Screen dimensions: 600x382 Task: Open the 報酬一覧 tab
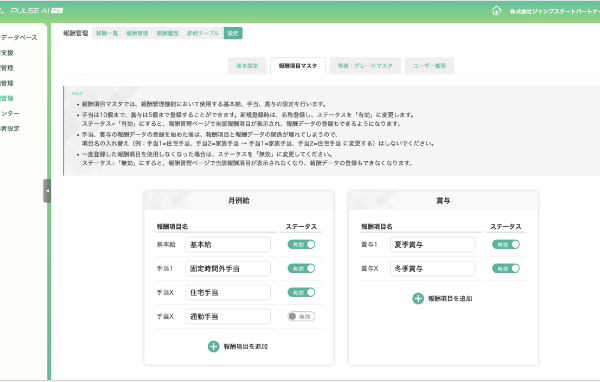(107, 33)
